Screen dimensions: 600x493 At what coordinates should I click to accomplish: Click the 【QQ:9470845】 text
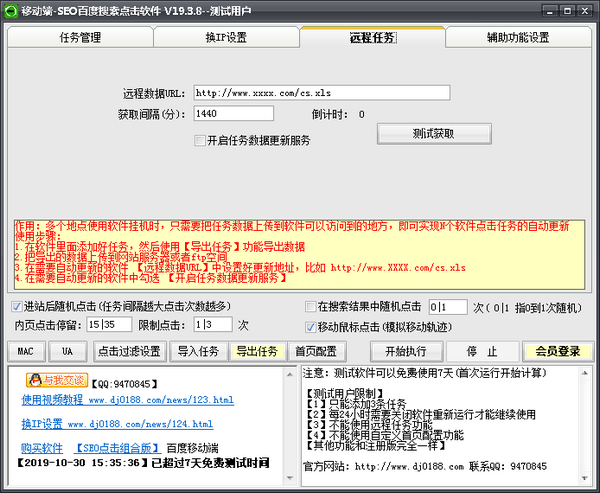tap(124, 384)
